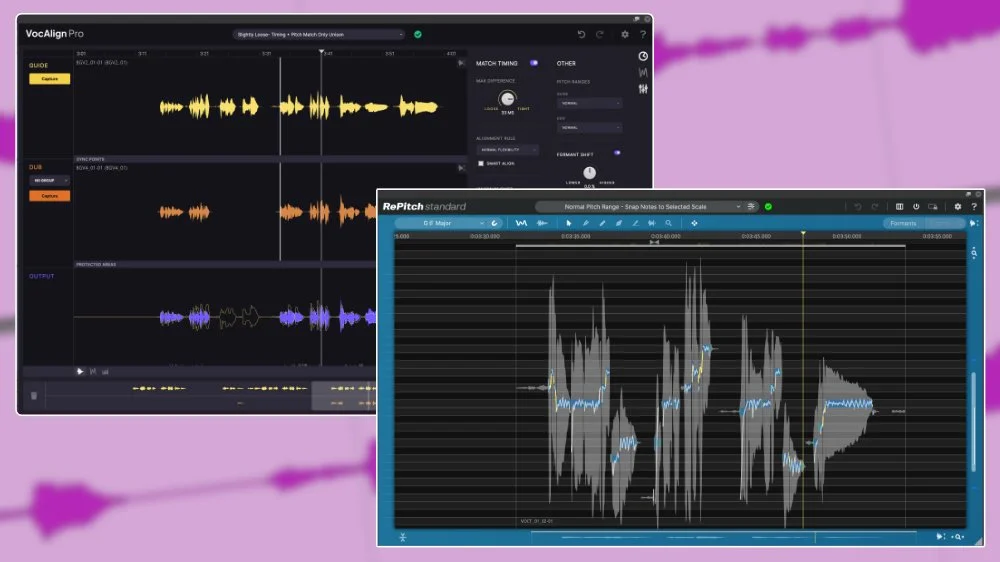Open the G# Major key dropdown

pos(441,223)
